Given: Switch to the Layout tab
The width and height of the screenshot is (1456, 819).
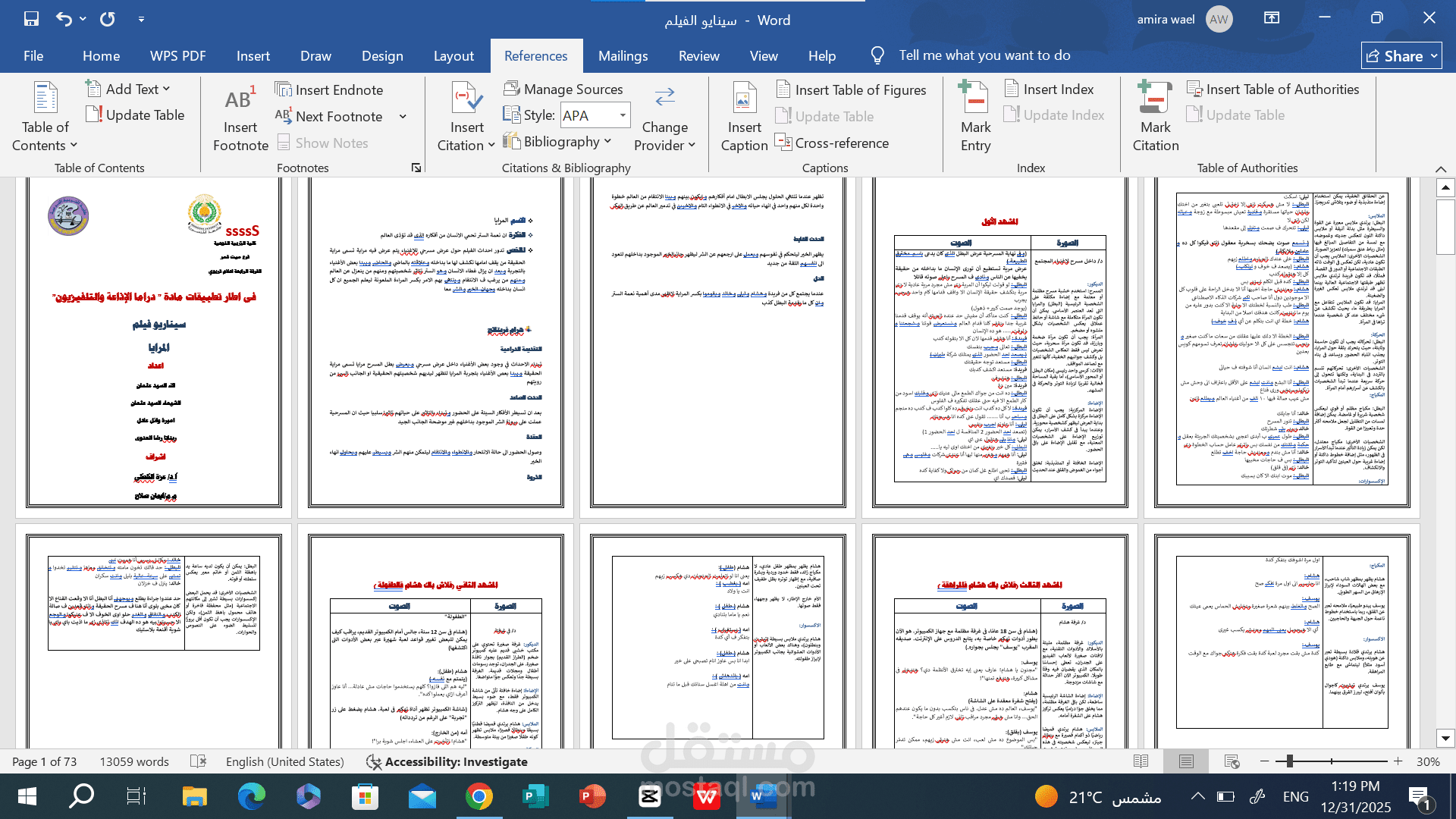Looking at the screenshot, I should [x=453, y=55].
